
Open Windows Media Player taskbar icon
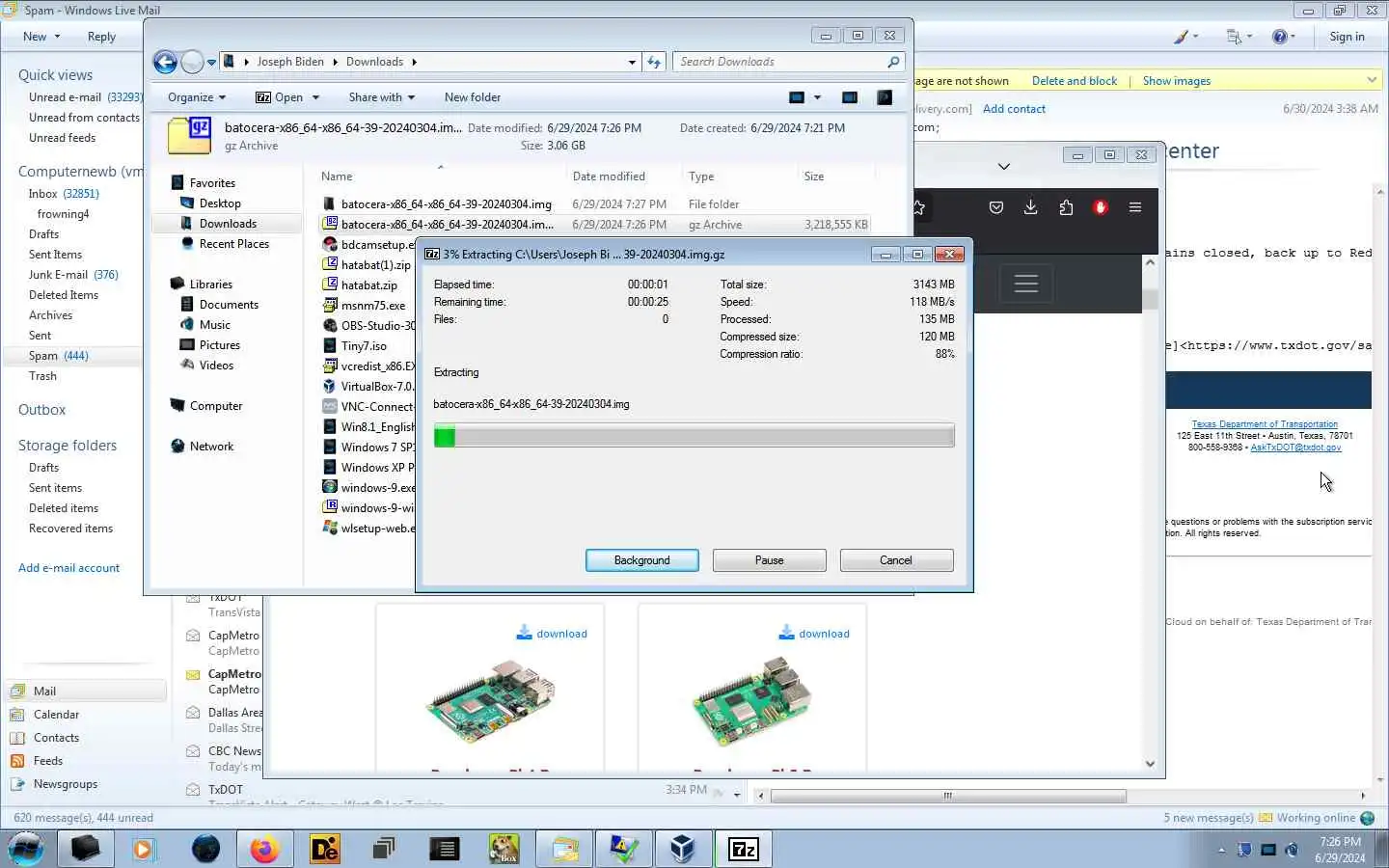pos(144,849)
